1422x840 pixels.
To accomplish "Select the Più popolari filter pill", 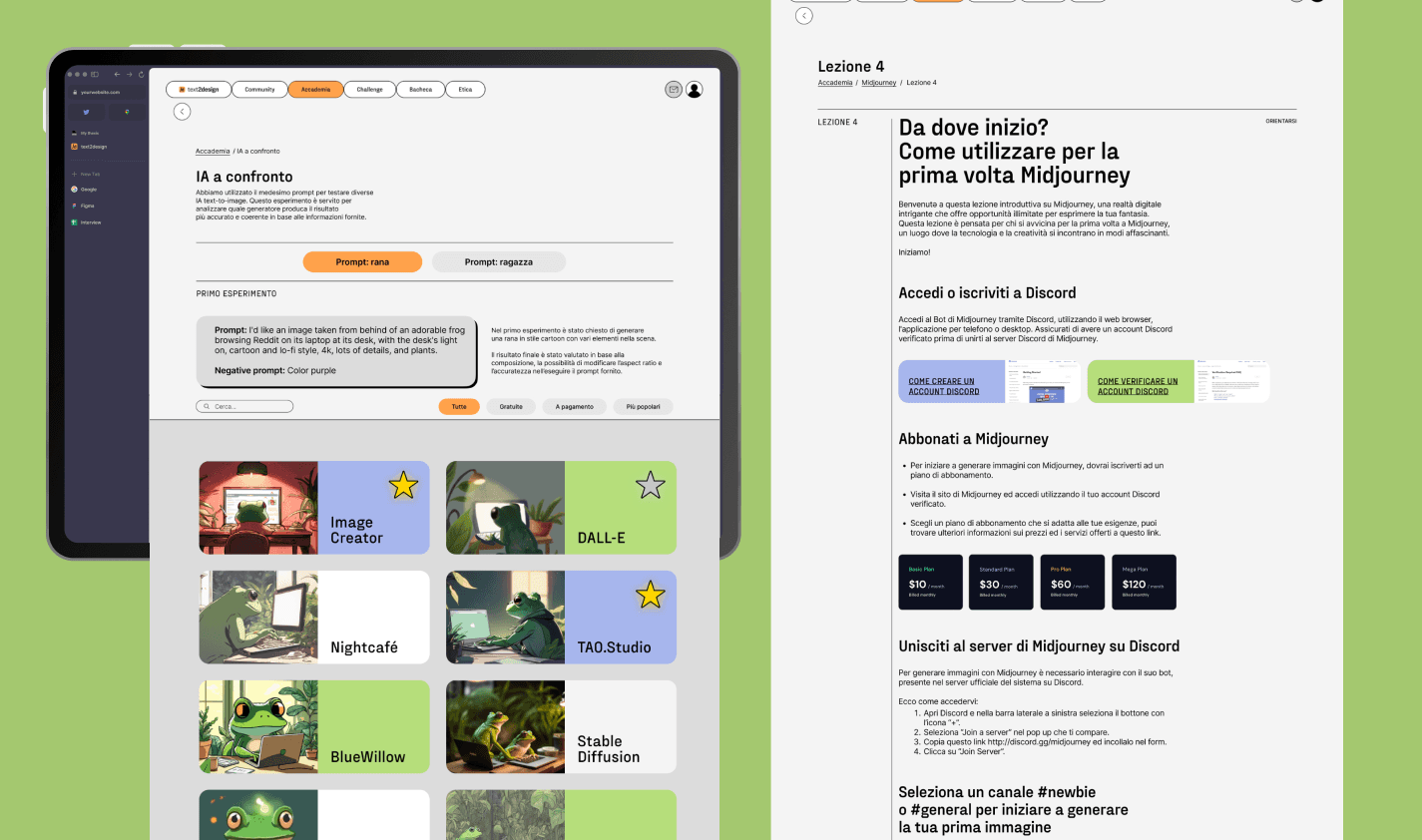I will 644,407.
